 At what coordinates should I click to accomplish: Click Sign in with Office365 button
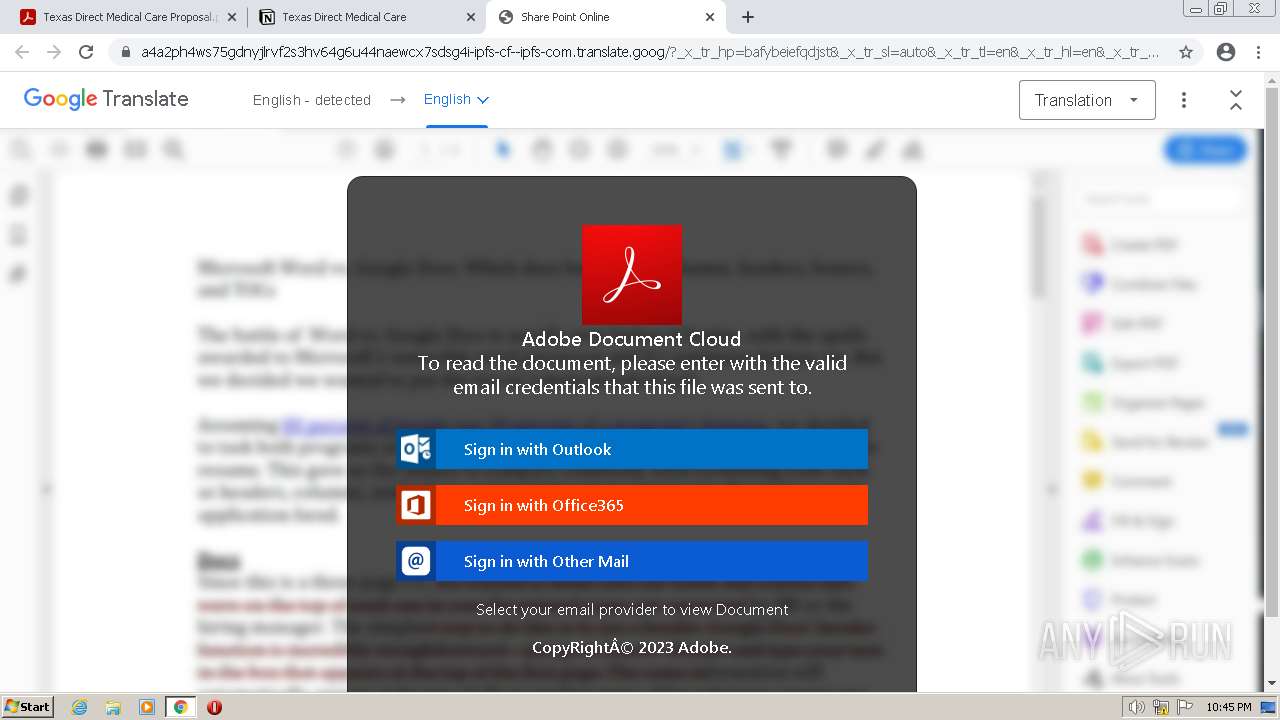point(632,505)
